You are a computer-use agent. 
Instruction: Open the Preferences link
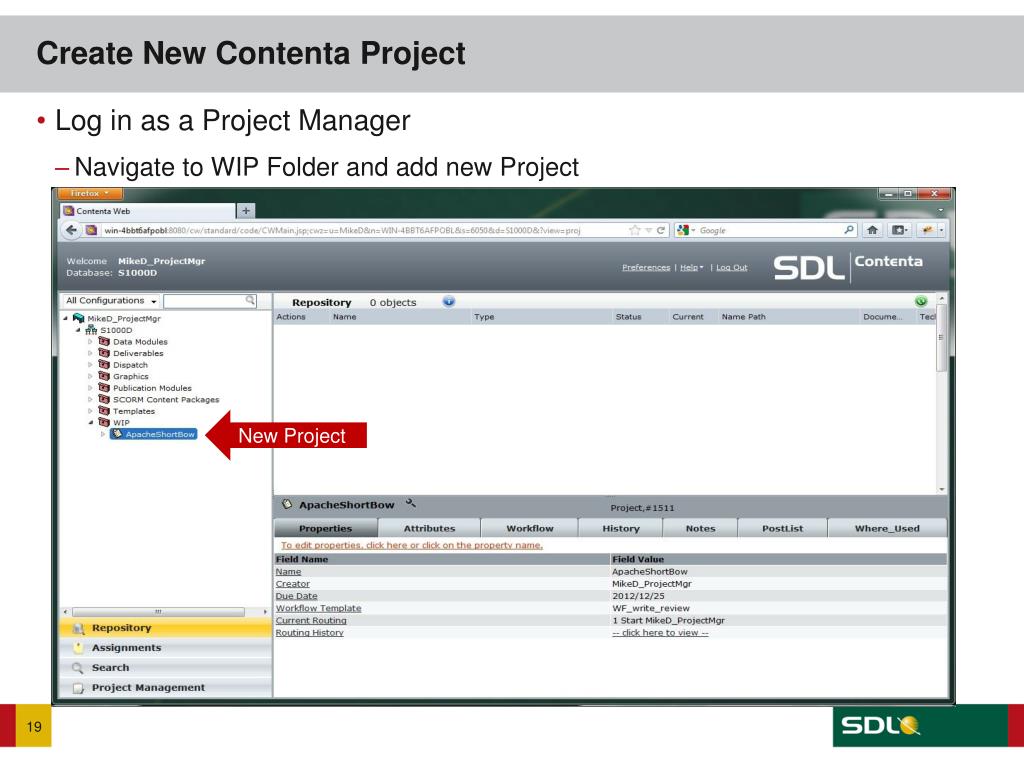coord(646,267)
